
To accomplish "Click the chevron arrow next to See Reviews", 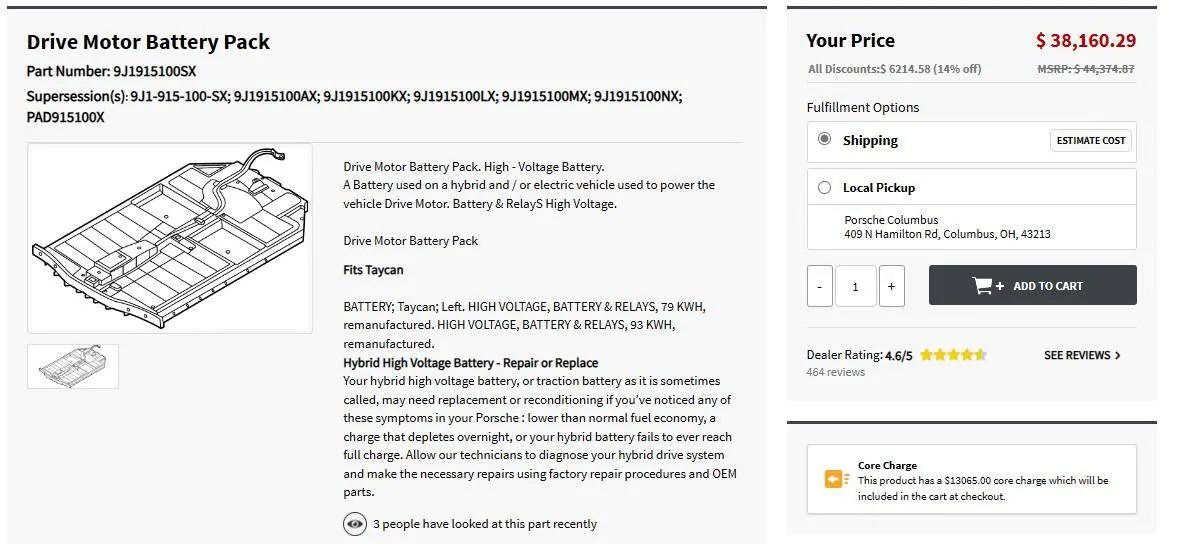I will 1117,355.
